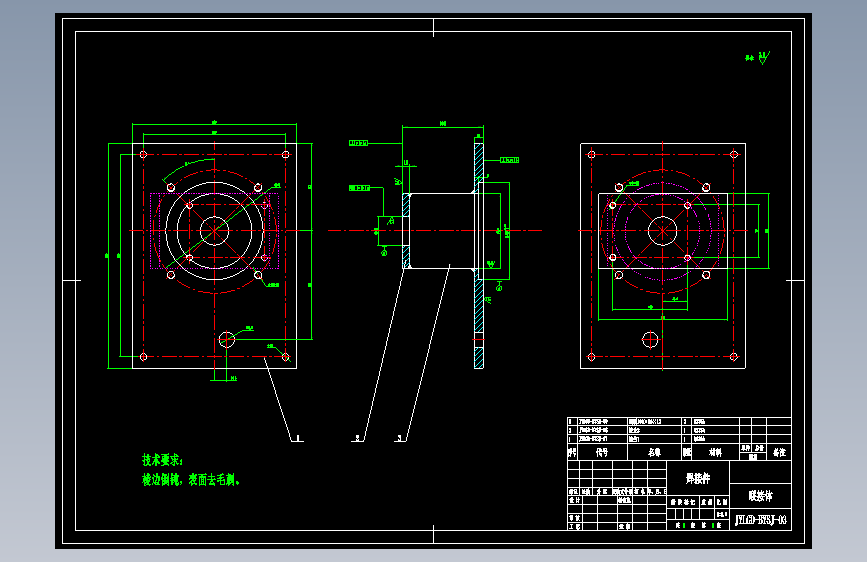Click the '名称' column header cell
Viewport: 867px width, 562px height.
click(654, 452)
